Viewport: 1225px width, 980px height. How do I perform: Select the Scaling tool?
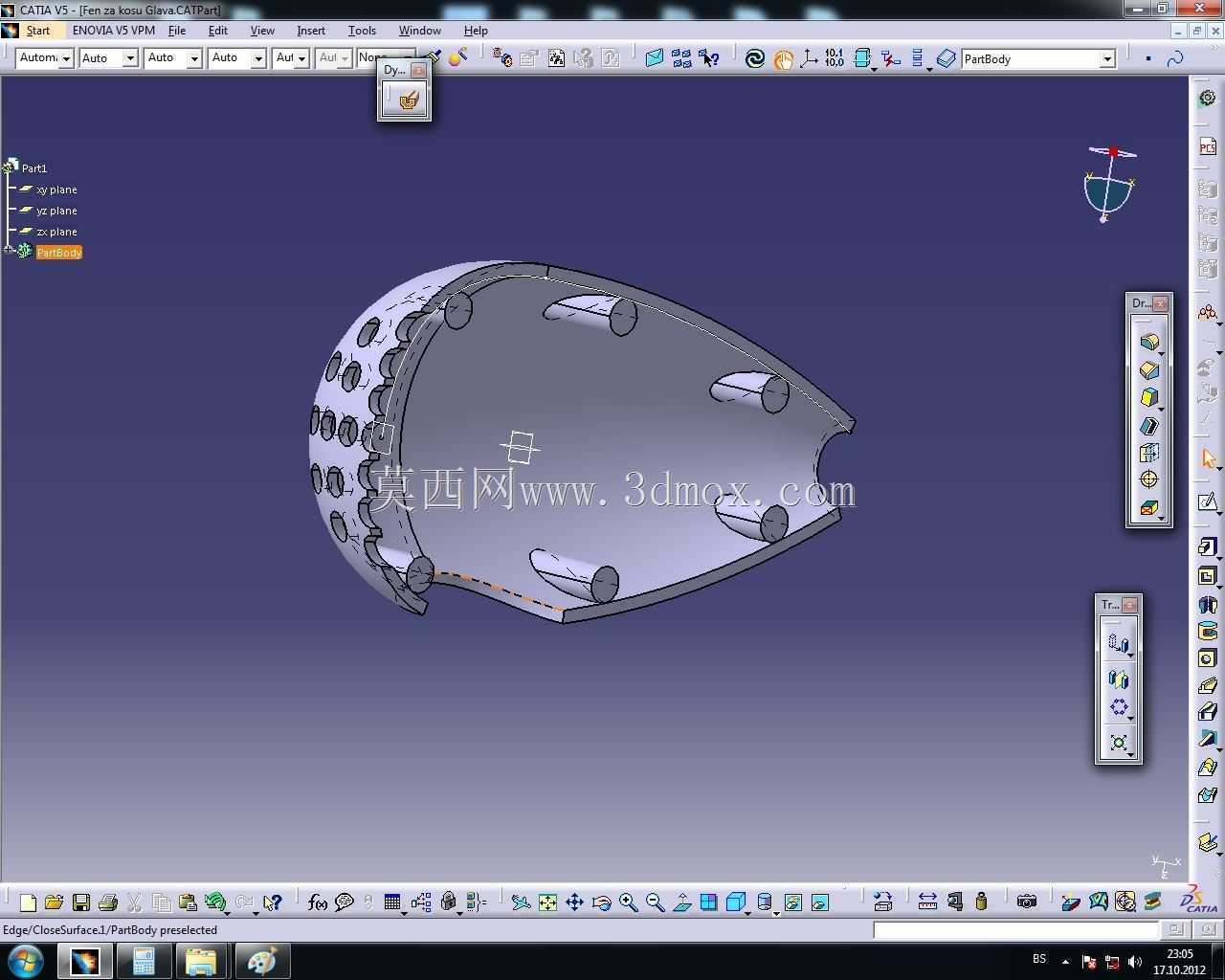click(1118, 742)
